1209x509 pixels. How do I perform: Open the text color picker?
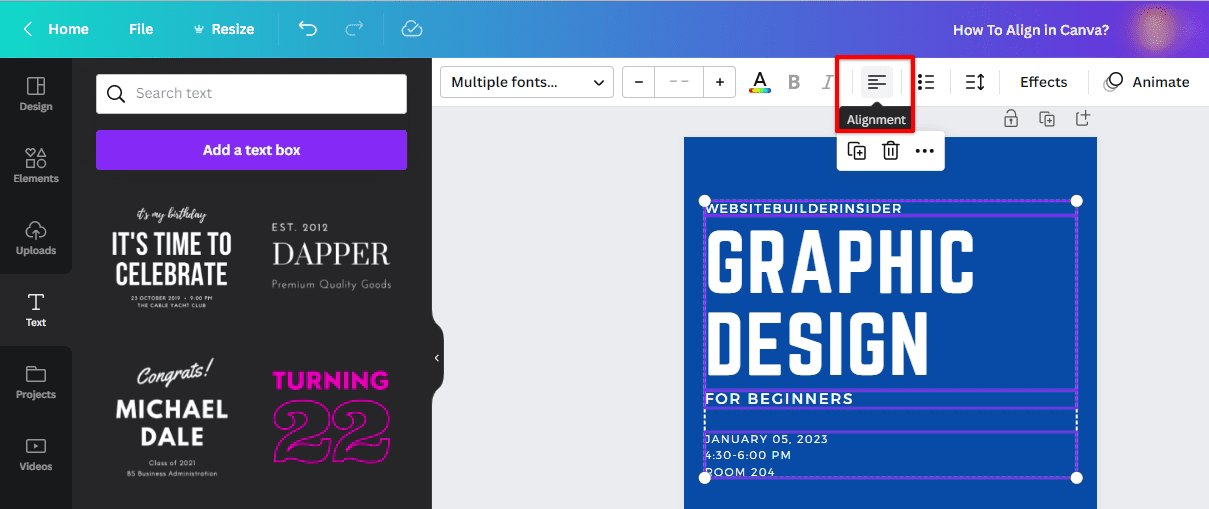pos(760,82)
